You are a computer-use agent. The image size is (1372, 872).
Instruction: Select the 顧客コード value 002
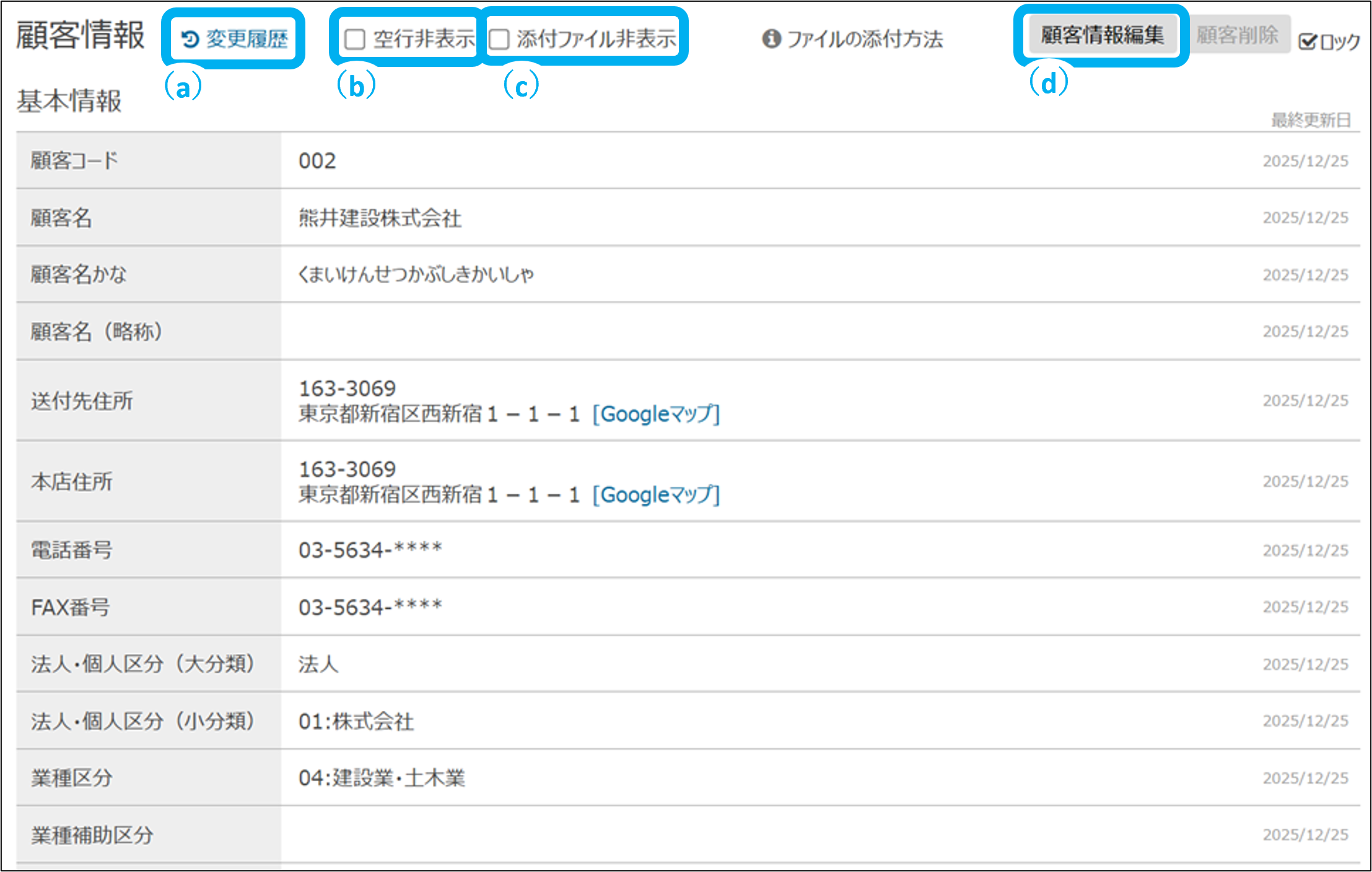coord(317,161)
